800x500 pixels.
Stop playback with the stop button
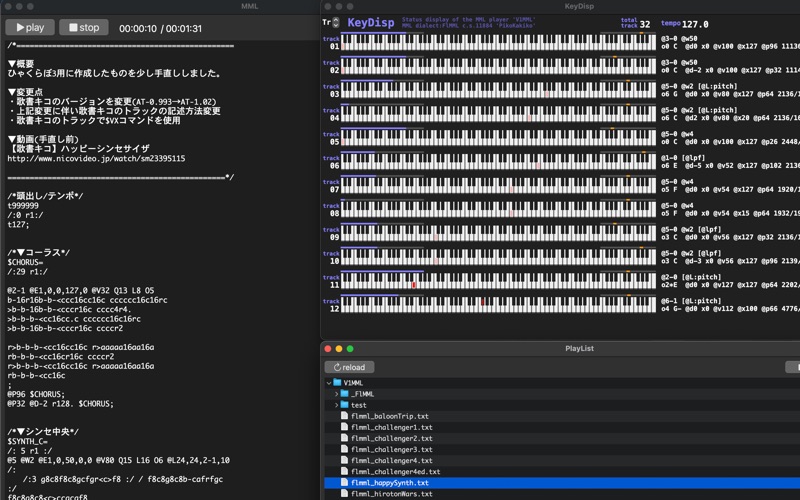coord(84,28)
